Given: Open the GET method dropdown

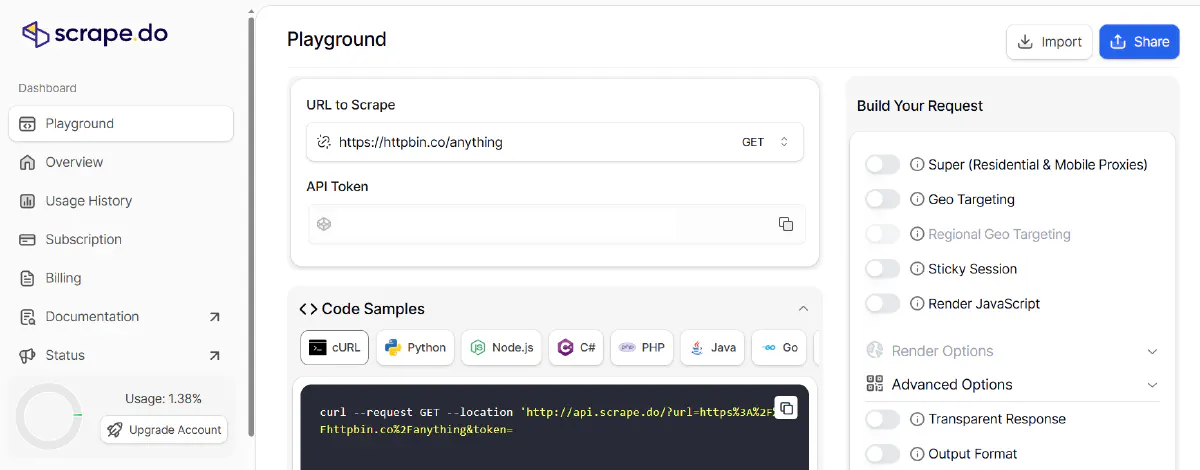Looking at the screenshot, I should click(765, 142).
